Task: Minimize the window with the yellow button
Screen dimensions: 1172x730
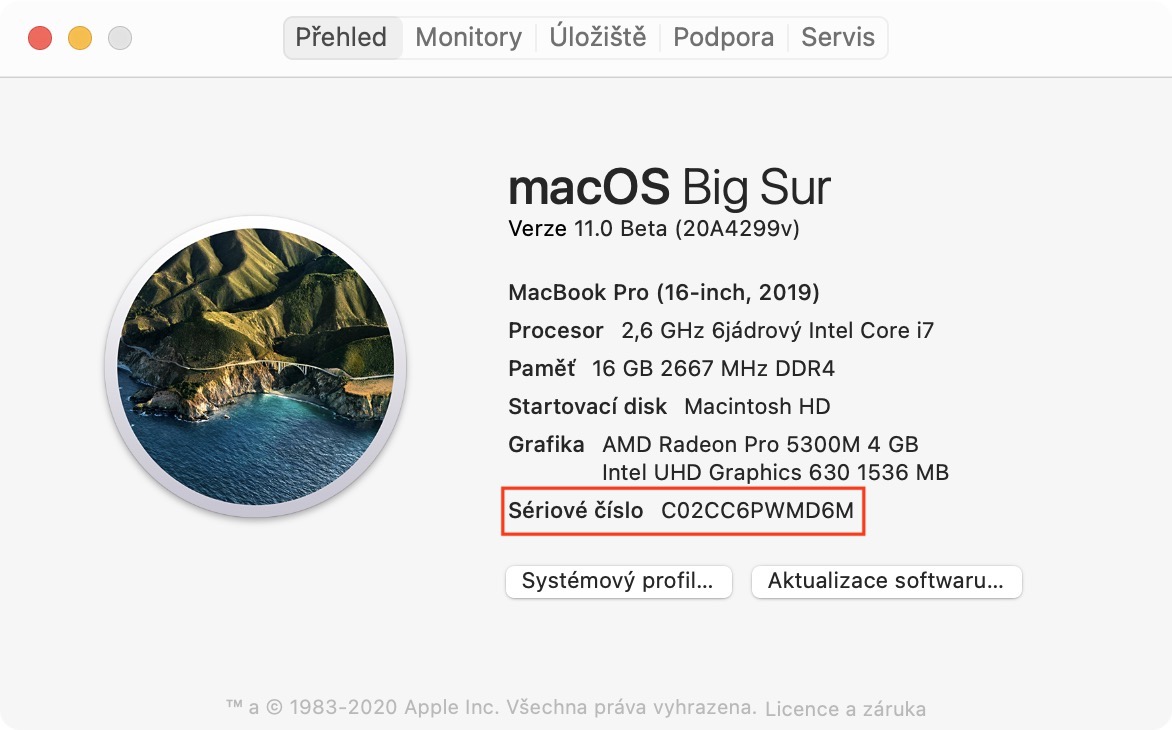Action: coord(80,39)
